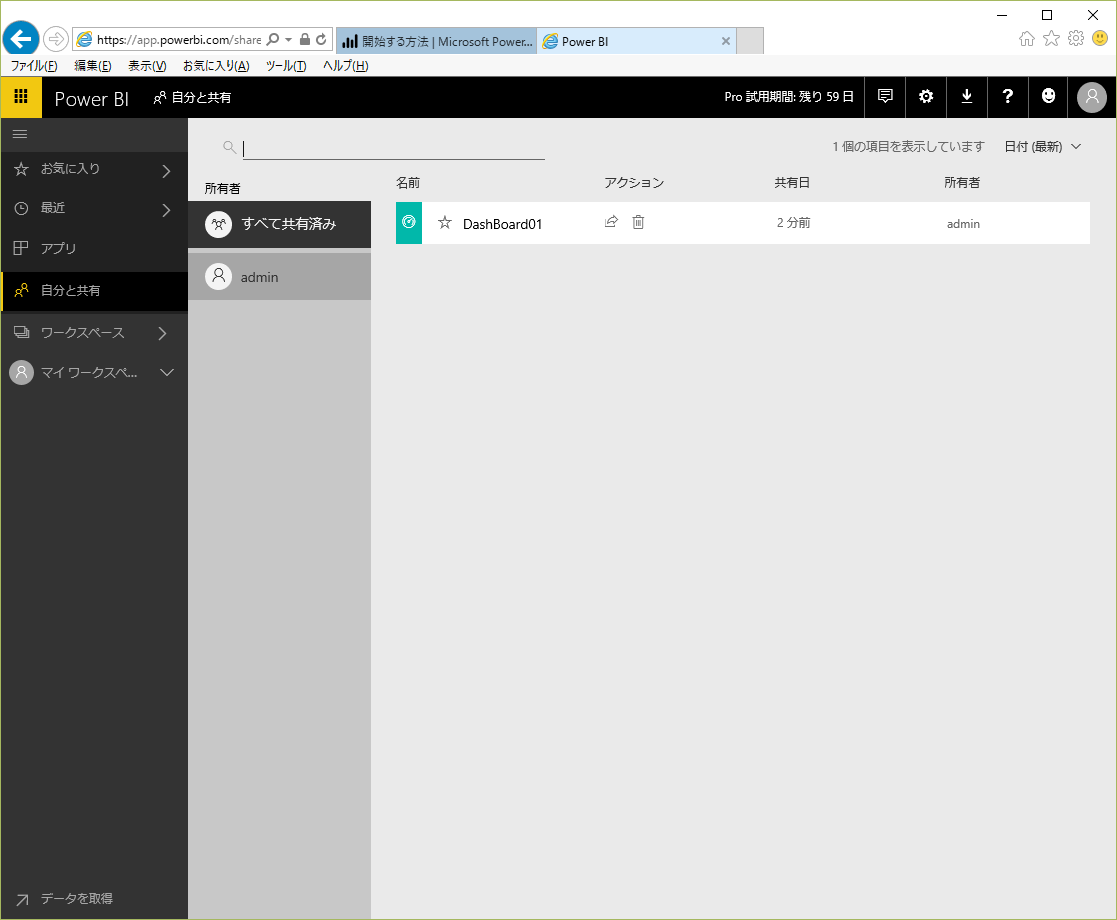Click the 名前 column header
Screen dimensions: 1117x920
407,182
